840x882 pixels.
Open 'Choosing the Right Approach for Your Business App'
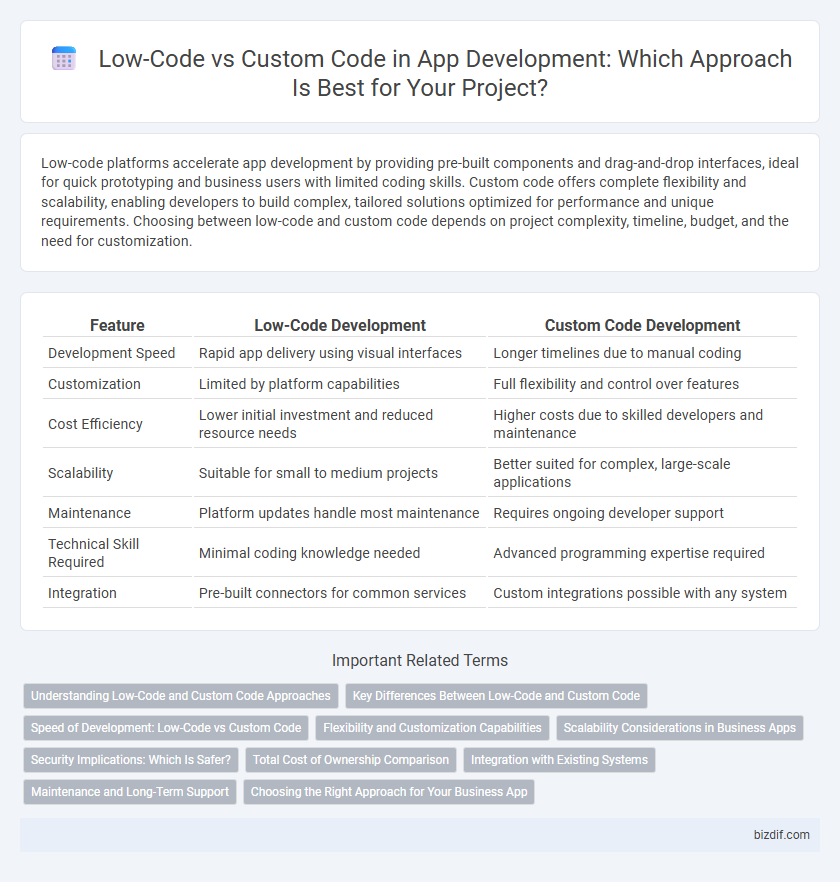[x=389, y=792]
